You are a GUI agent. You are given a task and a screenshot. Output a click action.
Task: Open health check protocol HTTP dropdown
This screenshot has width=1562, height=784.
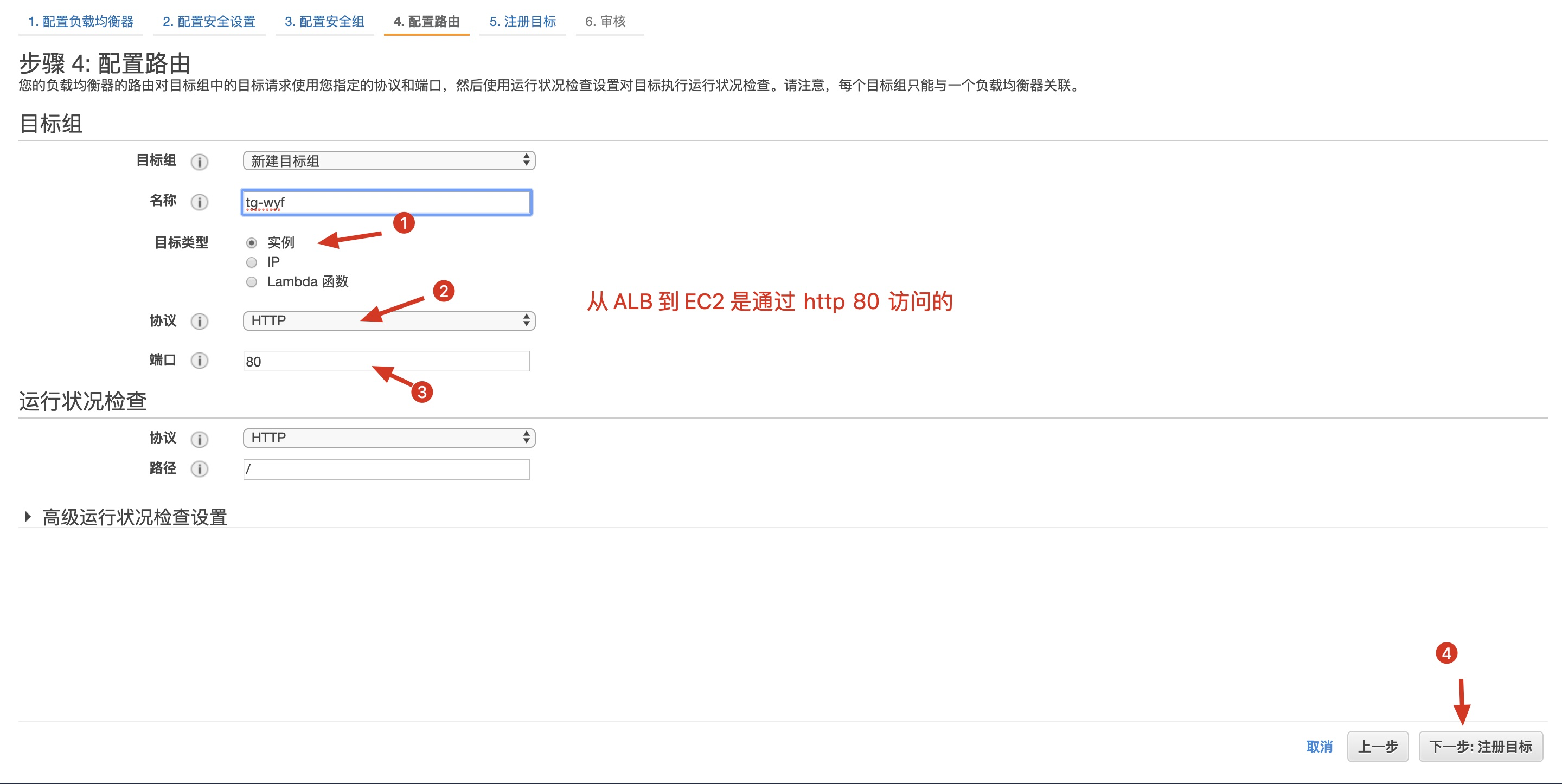[x=389, y=438]
